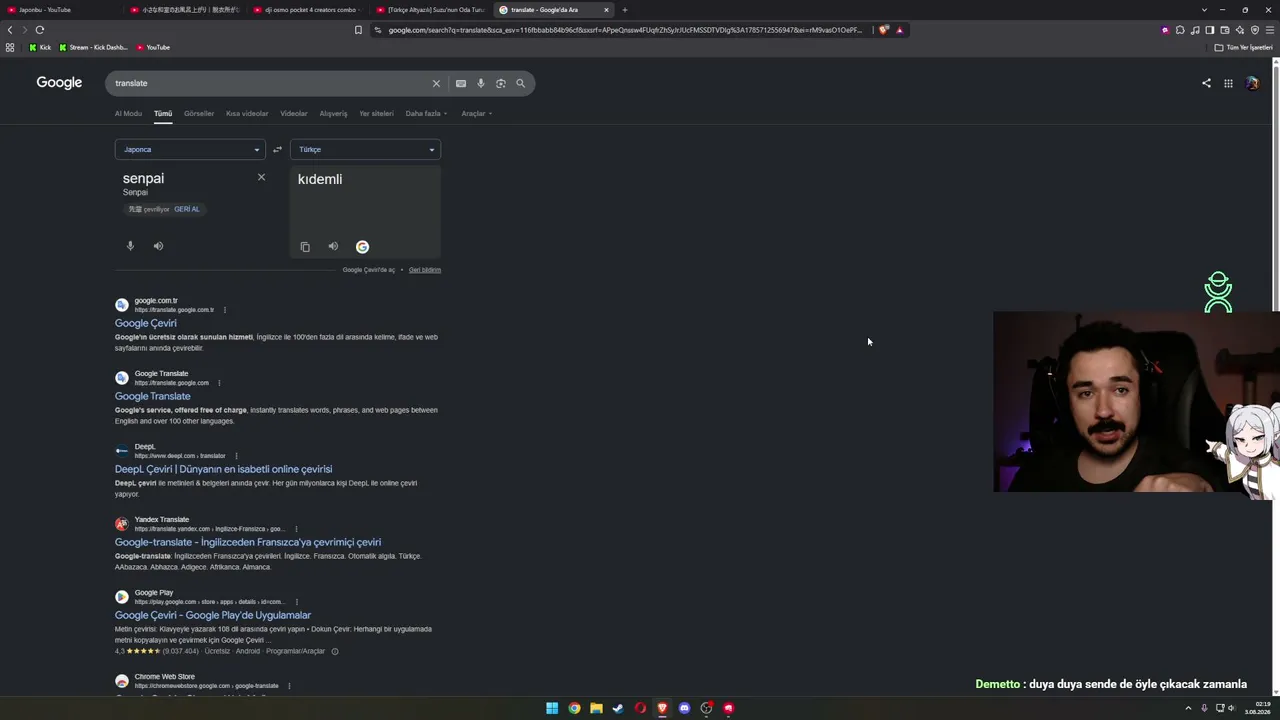This screenshot has width=1280, height=720.
Task: Open Discord from the taskbar
Action: tap(684, 708)
